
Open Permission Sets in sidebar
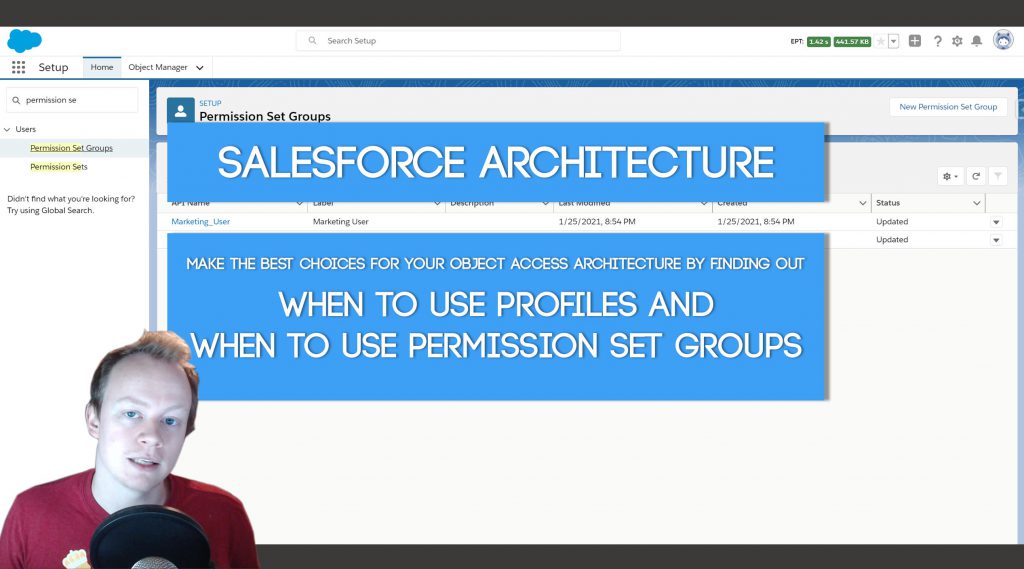point(59,167)
